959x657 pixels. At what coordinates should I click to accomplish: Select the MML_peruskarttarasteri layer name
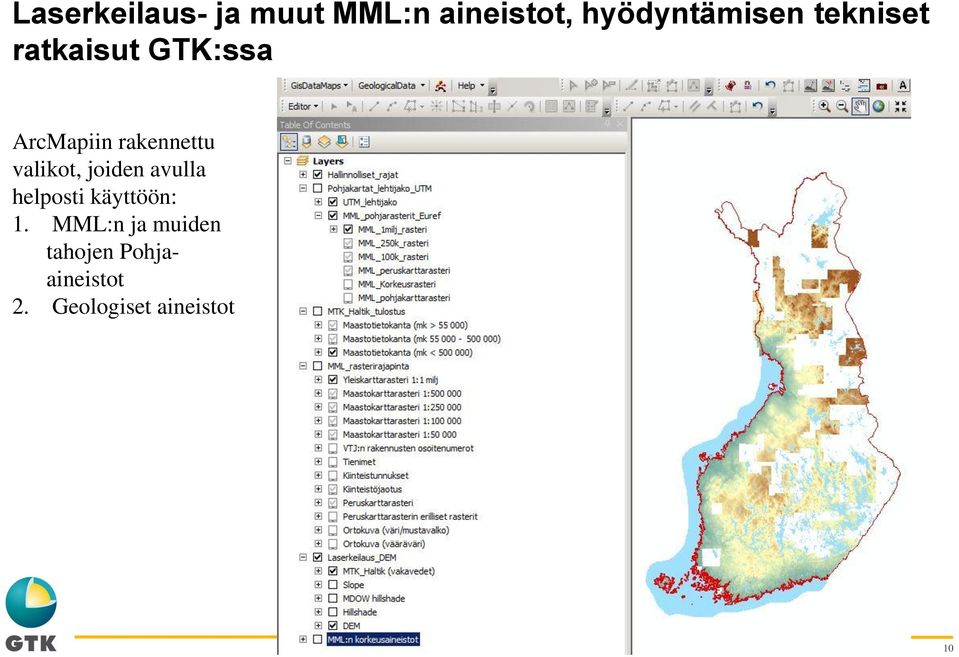(x=404, y=270)
